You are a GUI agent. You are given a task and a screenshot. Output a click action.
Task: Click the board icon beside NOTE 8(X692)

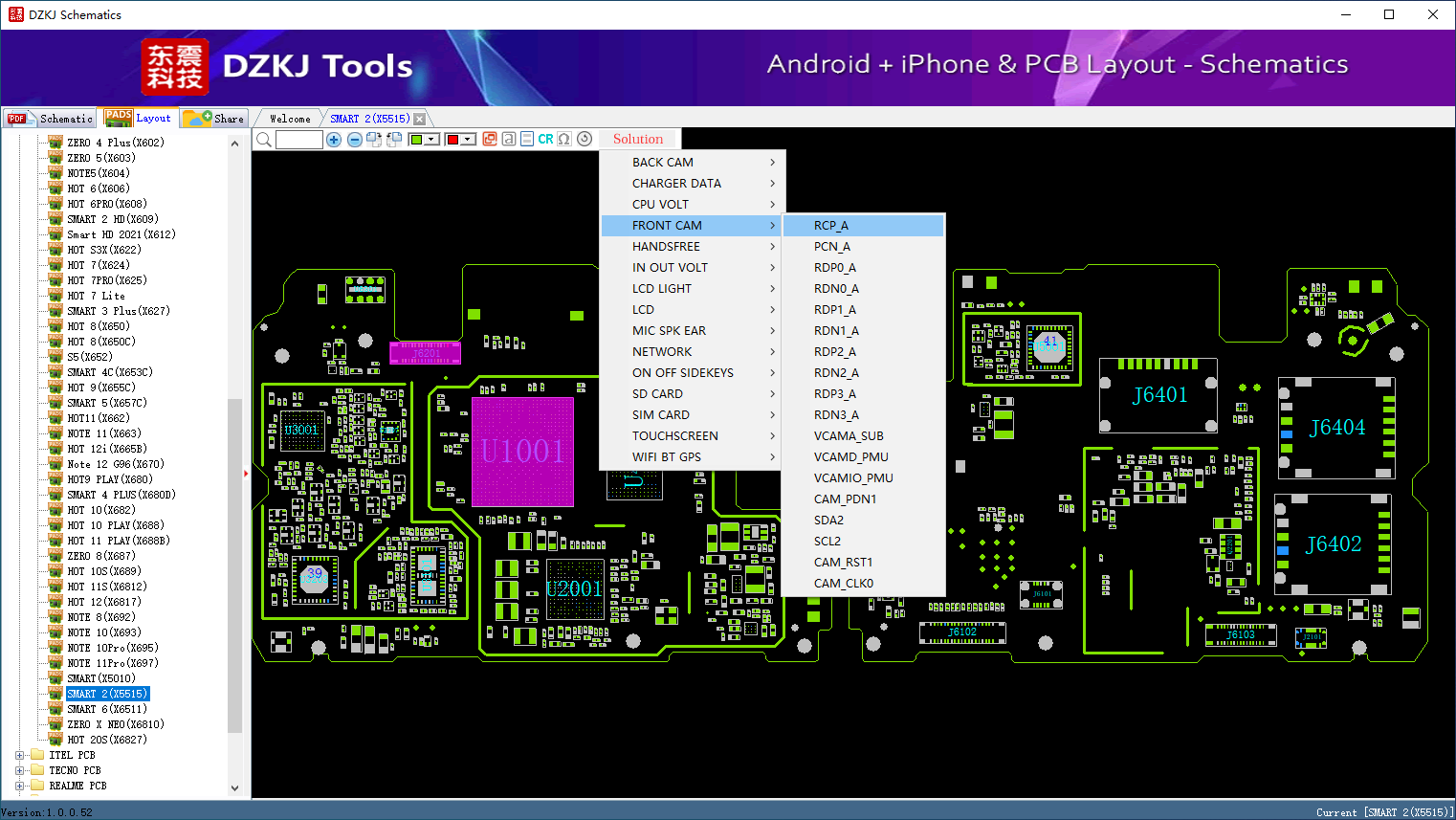pyautogui.click(x=55, y=617)
